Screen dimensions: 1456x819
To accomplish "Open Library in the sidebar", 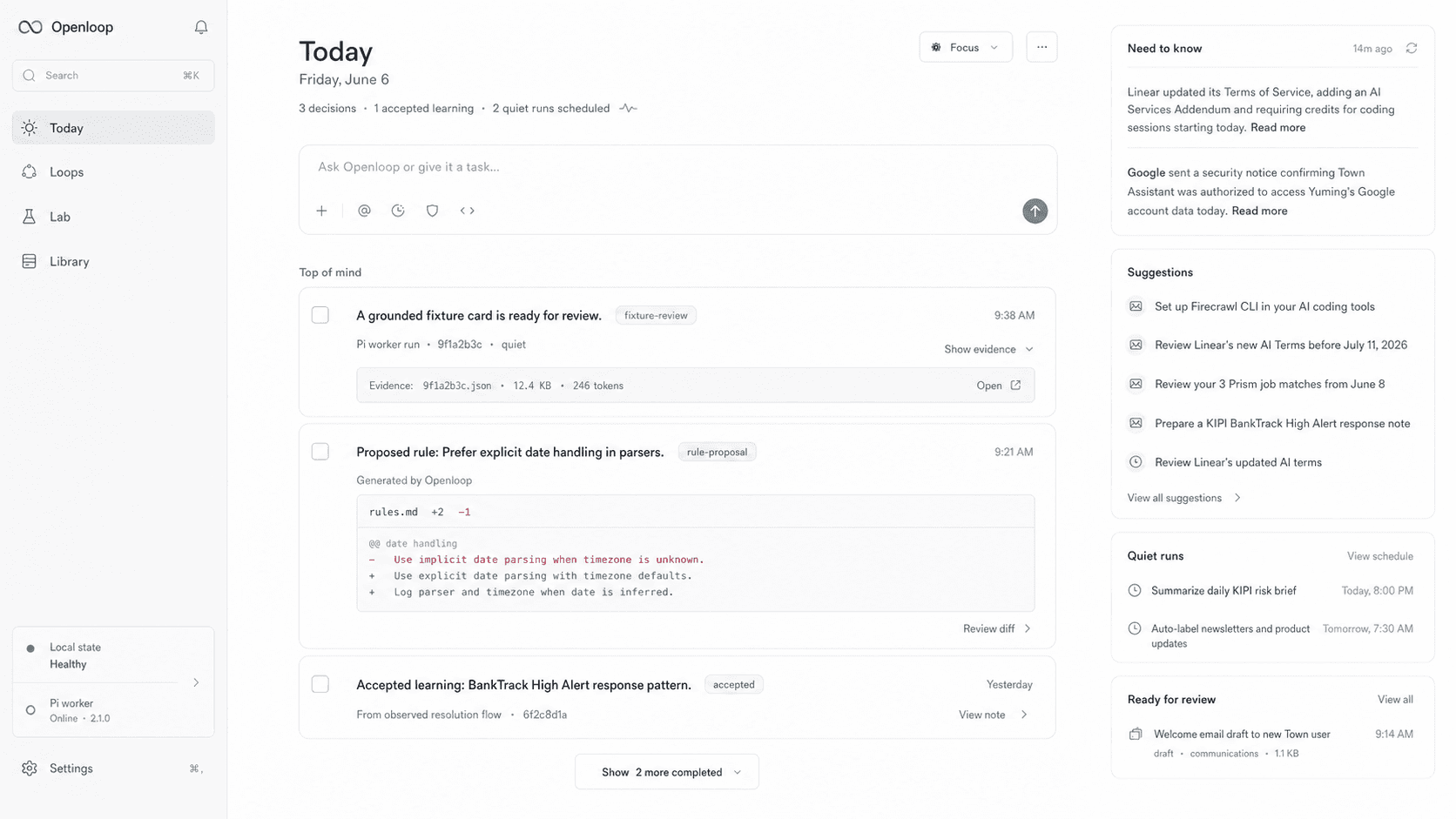I will [113, 261].
